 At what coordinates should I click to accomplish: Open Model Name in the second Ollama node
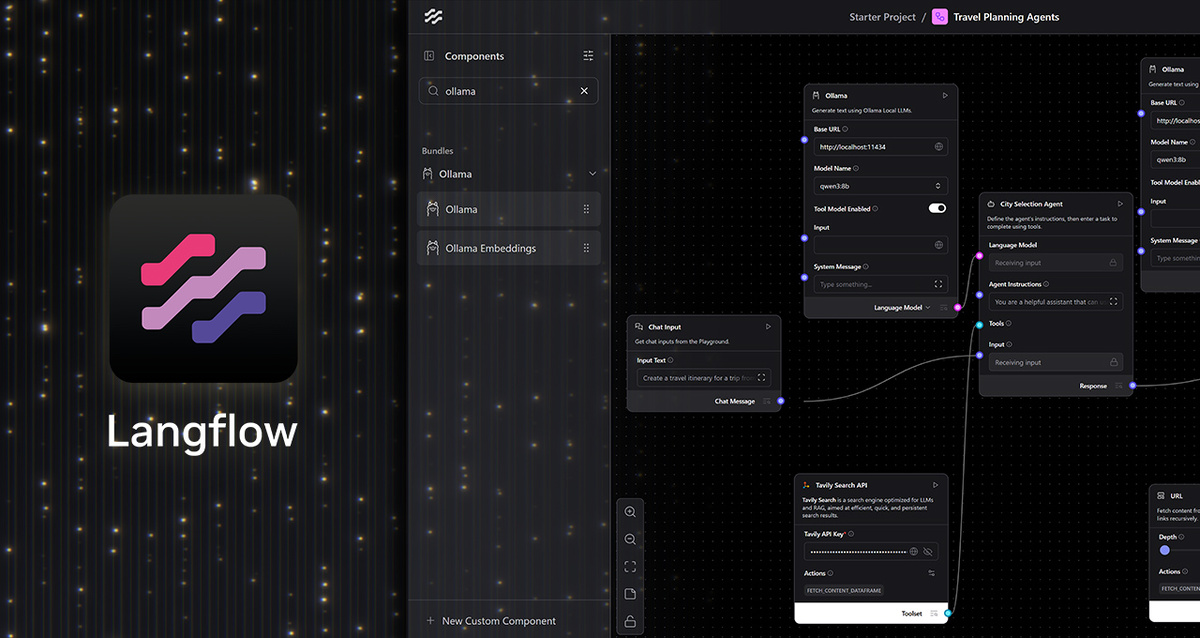1175,159
